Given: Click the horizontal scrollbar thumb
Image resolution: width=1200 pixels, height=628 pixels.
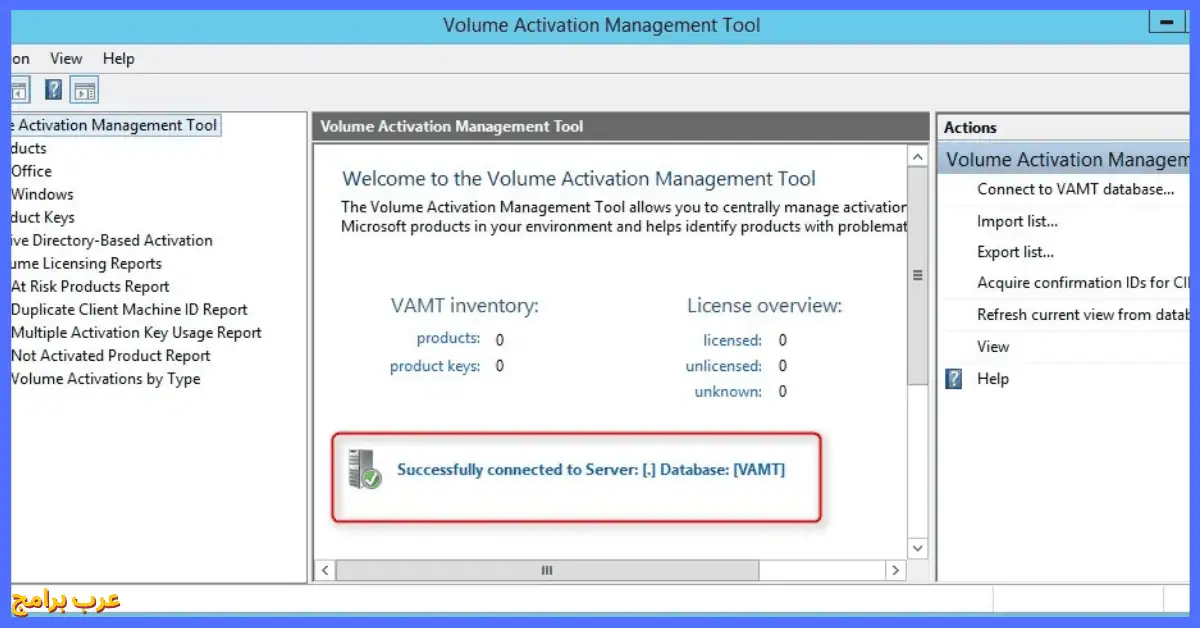Looking at the screenshot, I should coord(547,570).
